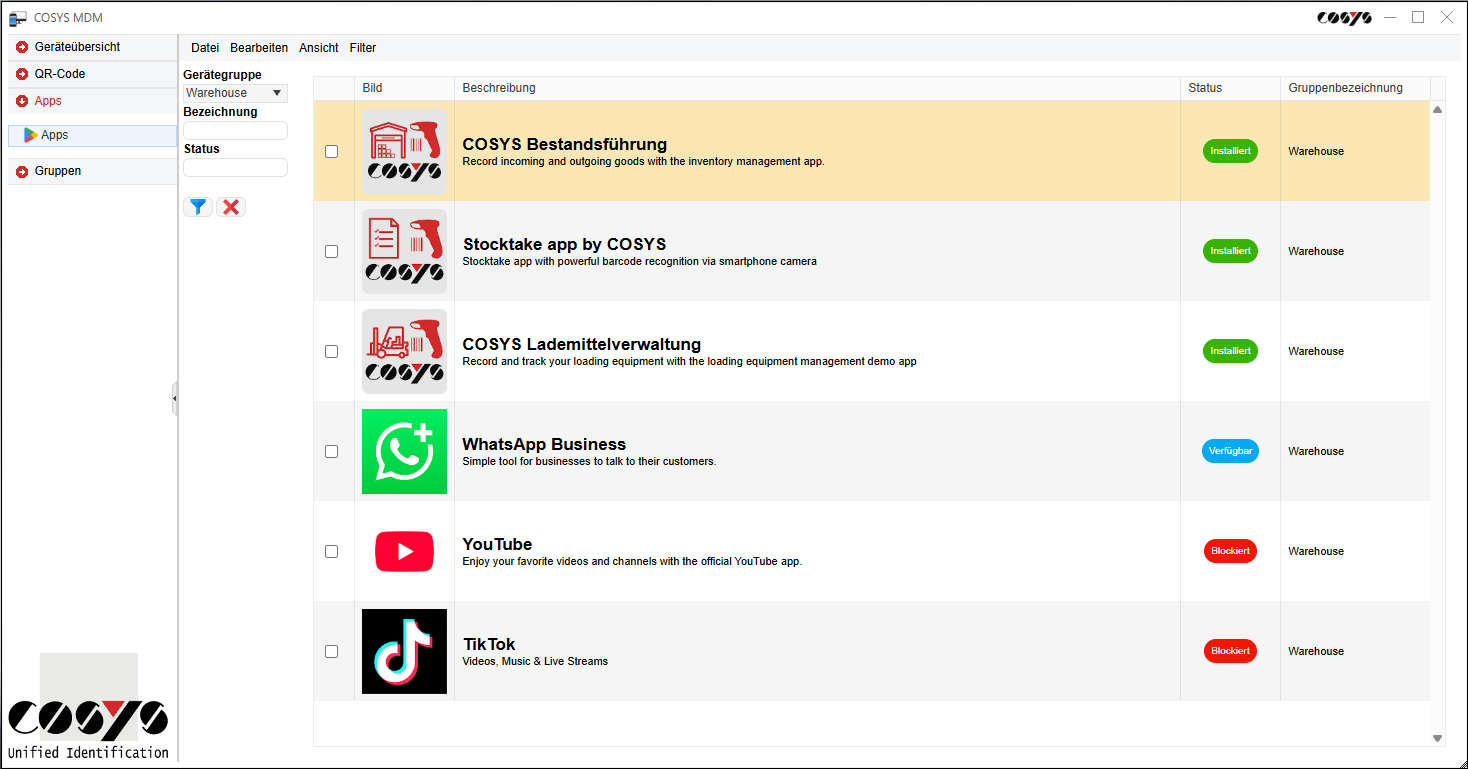Click the Installiert badge for COSYS Bestandsführung

click(1230, 151)
